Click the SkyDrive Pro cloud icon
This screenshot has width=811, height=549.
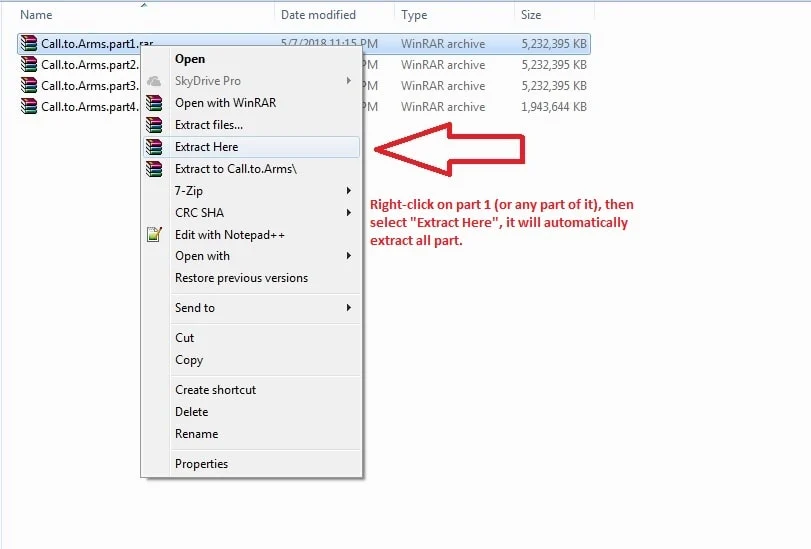[x=154, y=81]
